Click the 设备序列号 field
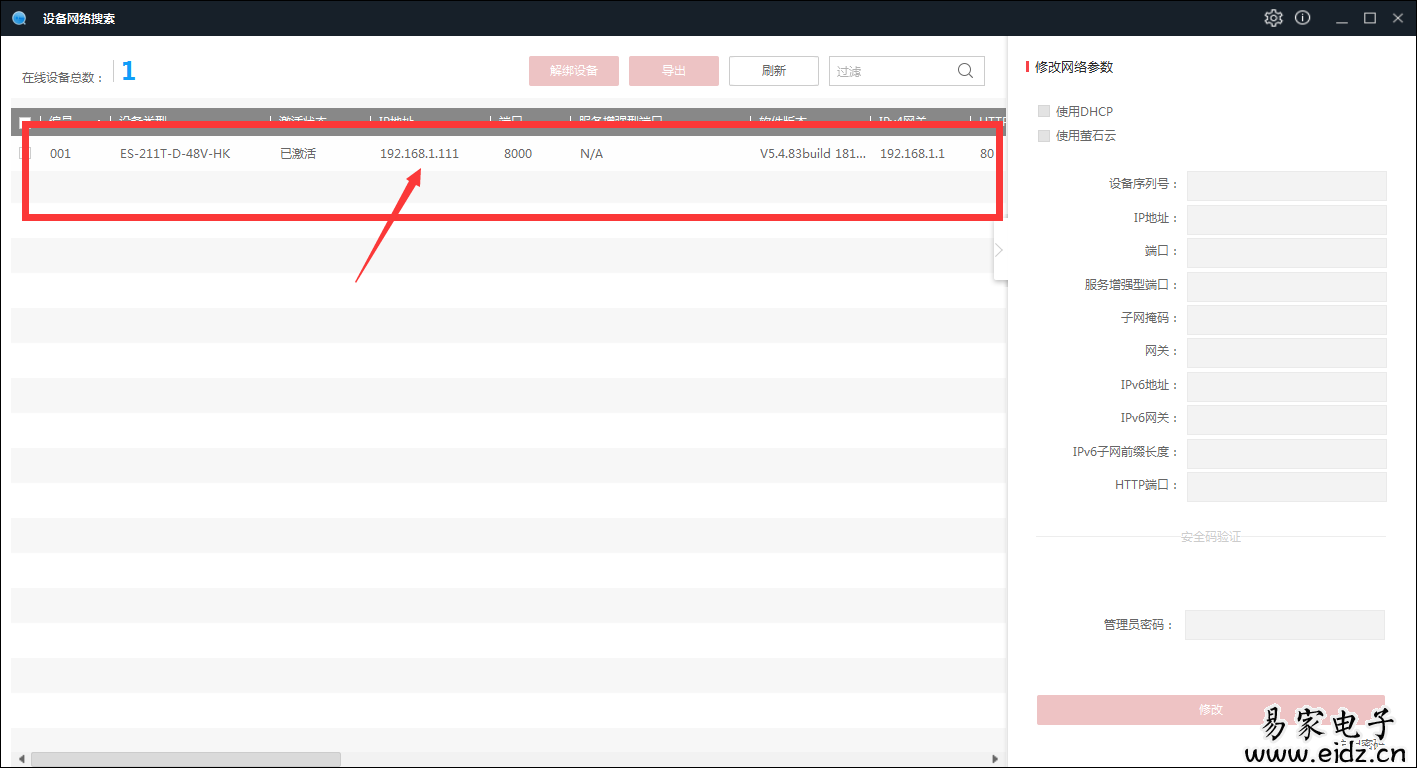The height and width of the screenshot is (768, 1417). tap(1287, 186)
